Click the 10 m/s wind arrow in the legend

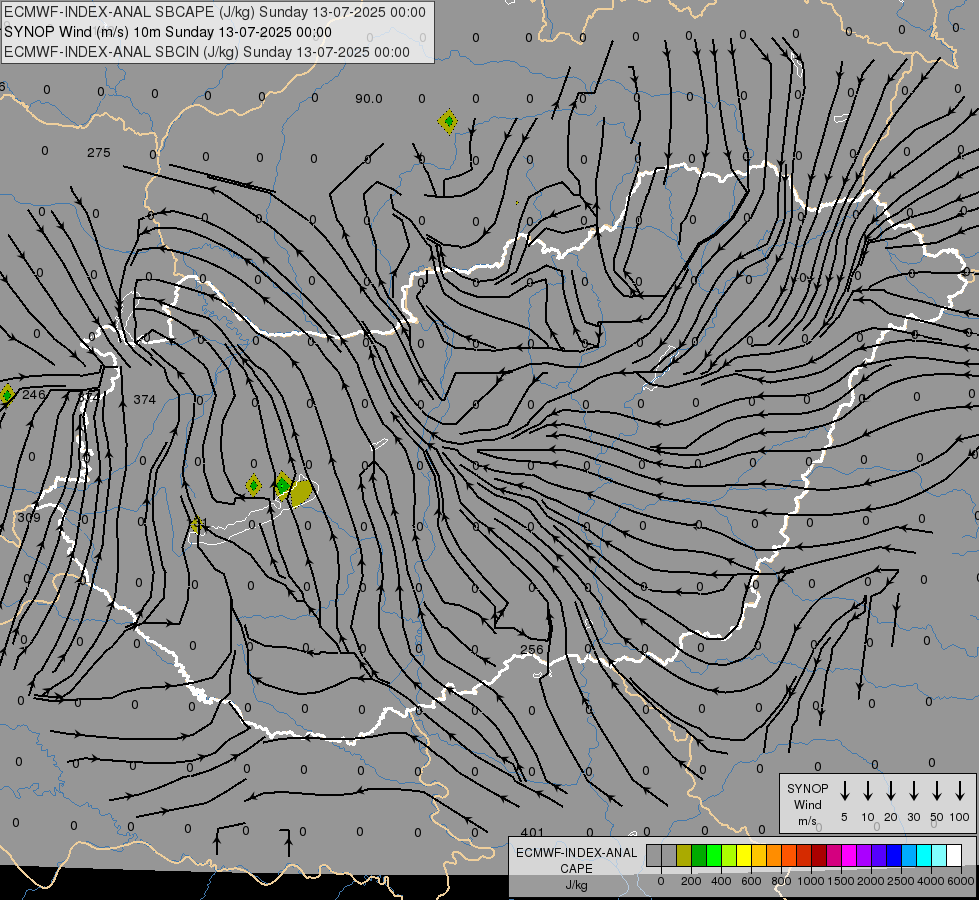click(x=867, y=791)
